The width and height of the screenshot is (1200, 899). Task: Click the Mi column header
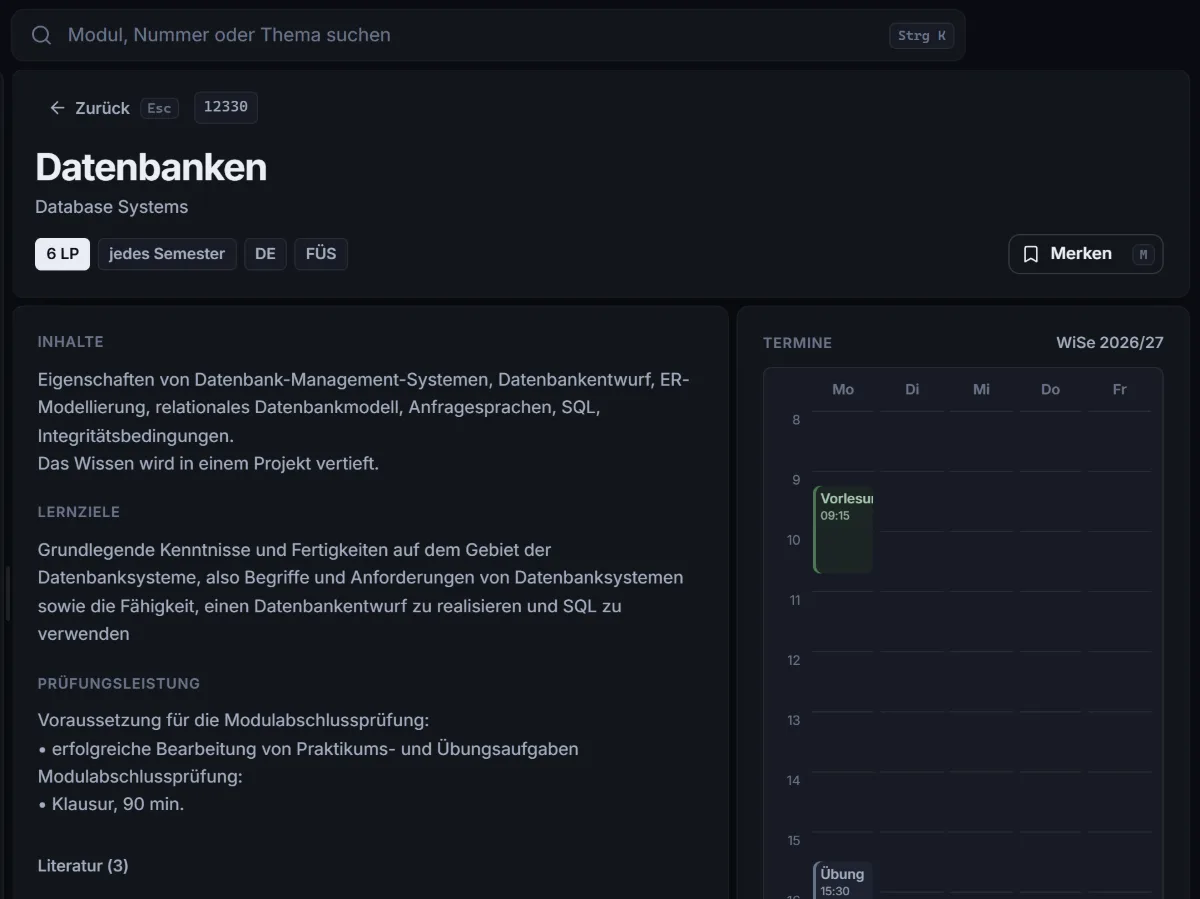pyautogui.click(x=981, y=389)
